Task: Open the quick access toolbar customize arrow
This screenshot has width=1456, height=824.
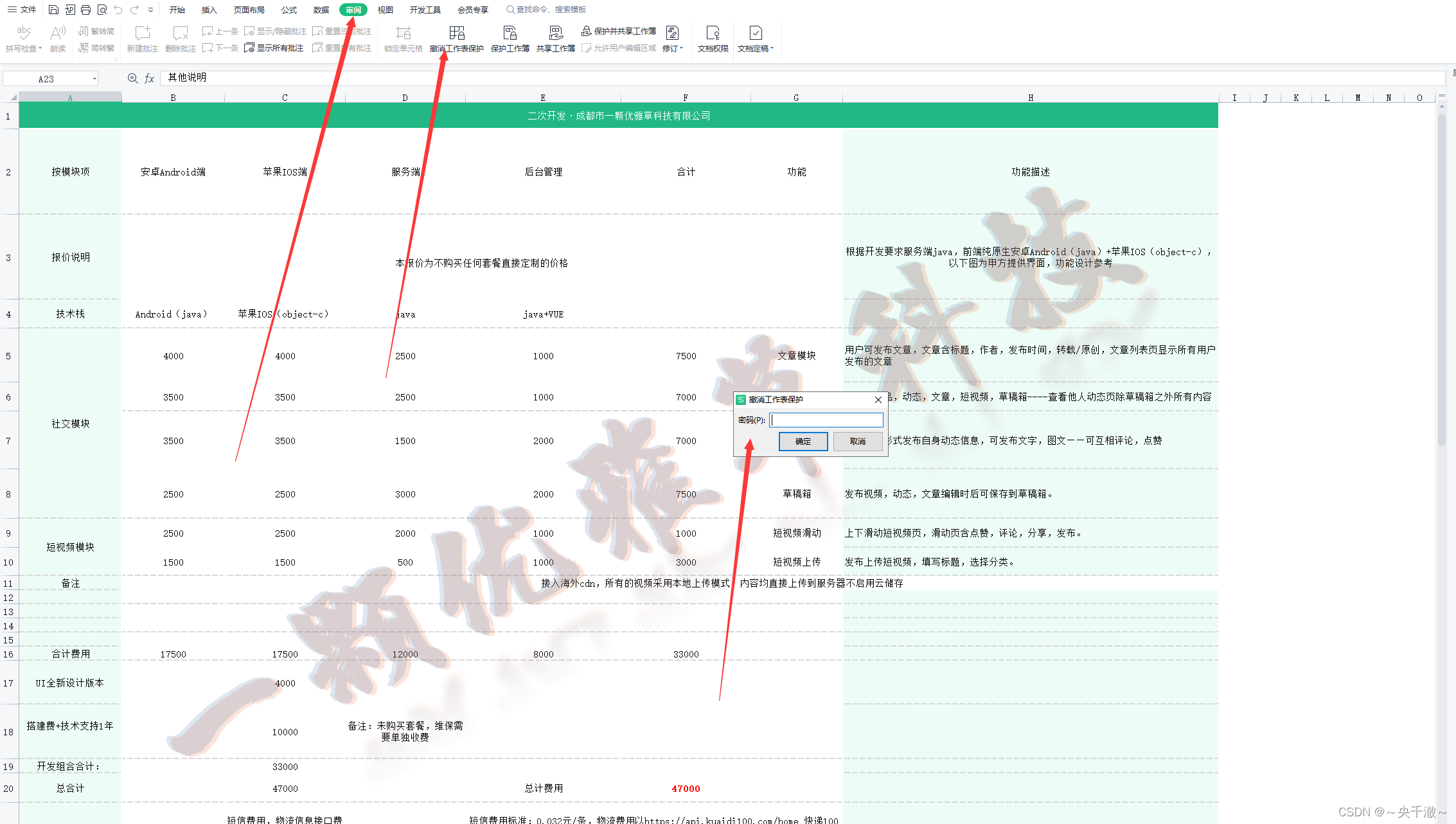Action: [150, 10]
